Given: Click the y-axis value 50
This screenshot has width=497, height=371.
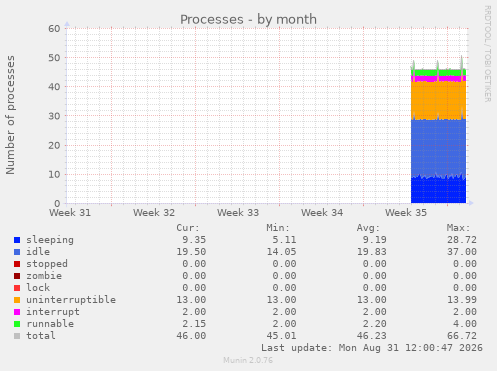Looking at the screenshot, I should pos(54,58).
